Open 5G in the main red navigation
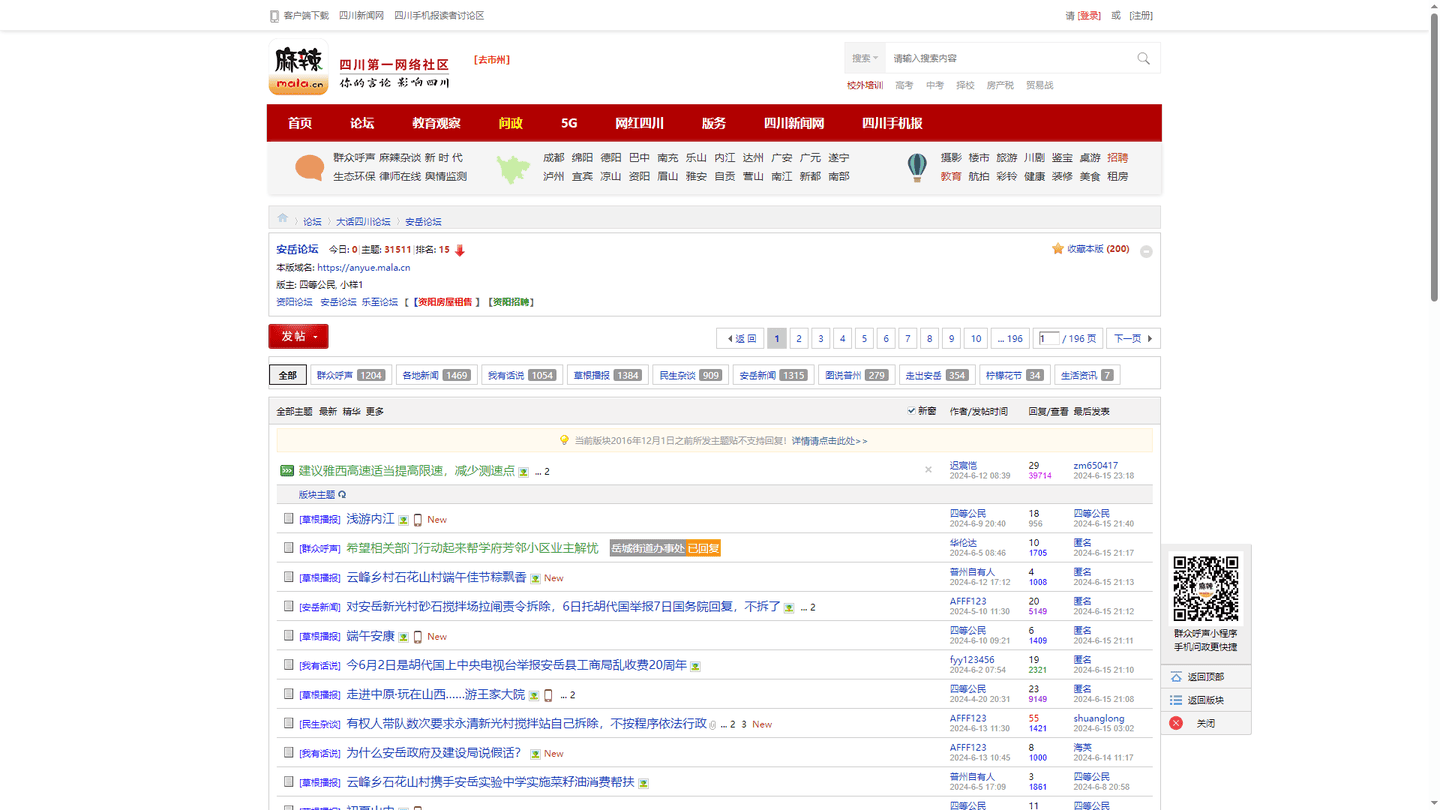 point(569,123)
